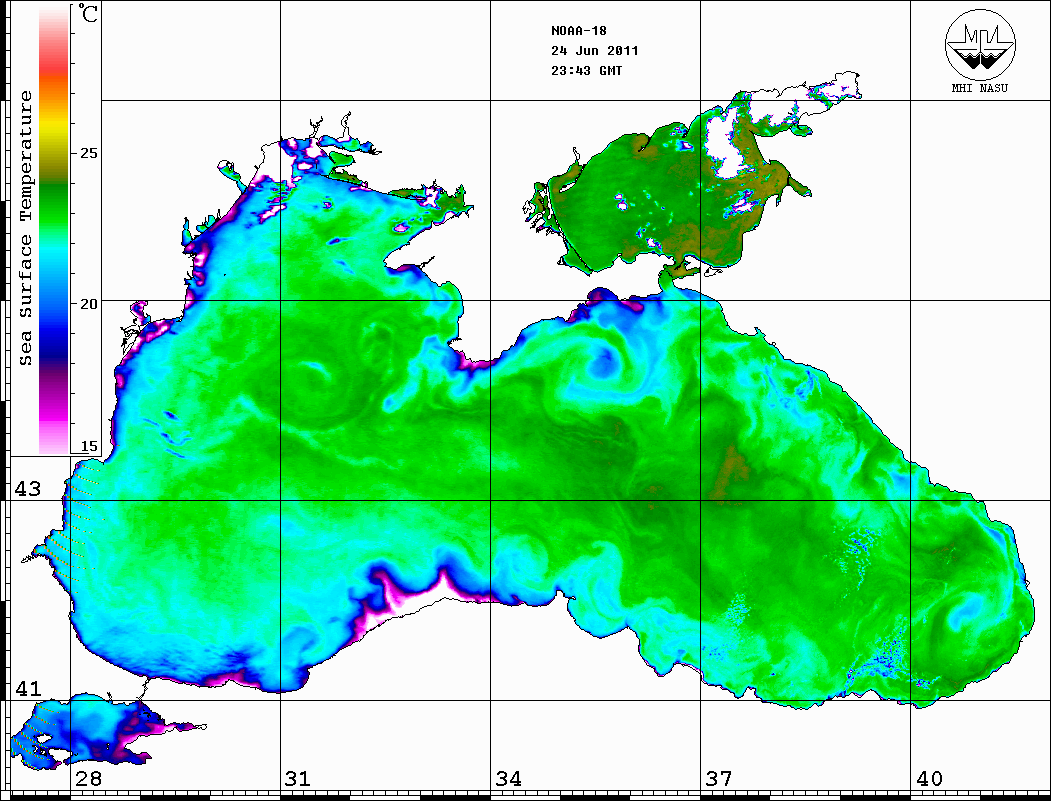This screenshot has height=801, width=1051.
Task: Click the '25' tick on temperature scale
Action: [88, 153]
